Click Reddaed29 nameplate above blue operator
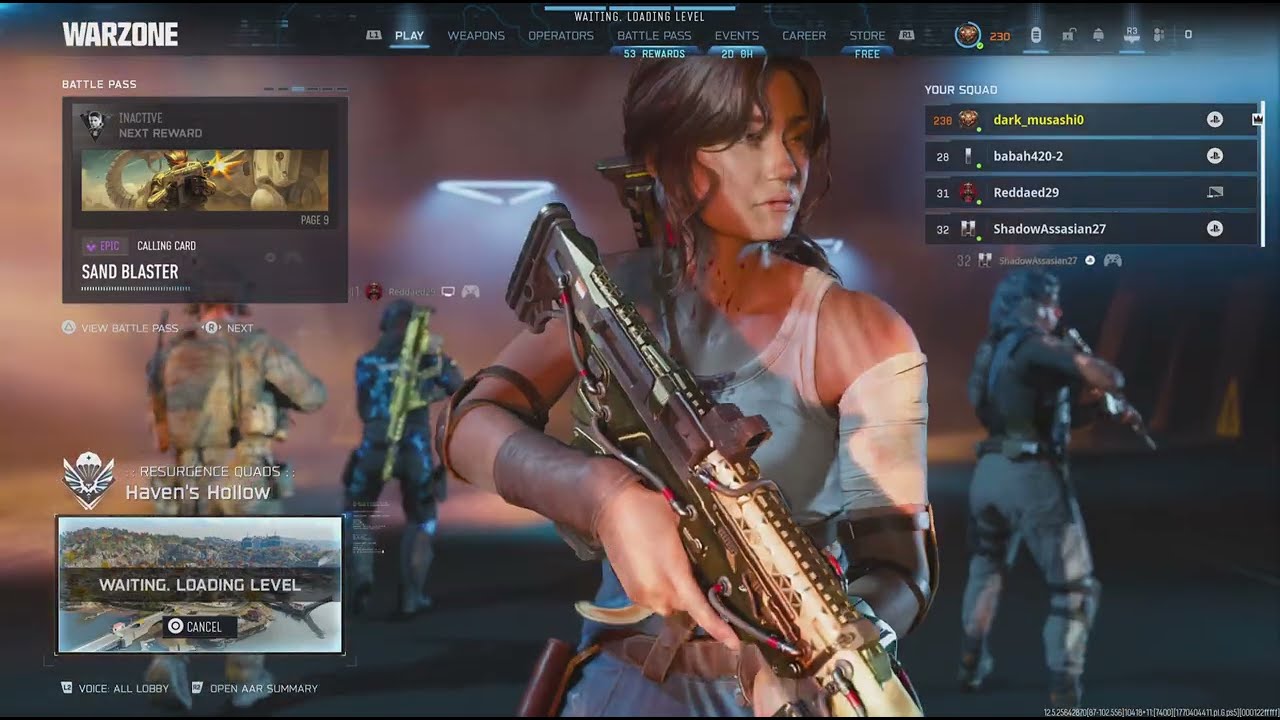This screenshot has width=1280, height=720. click(x=413, y=292)
